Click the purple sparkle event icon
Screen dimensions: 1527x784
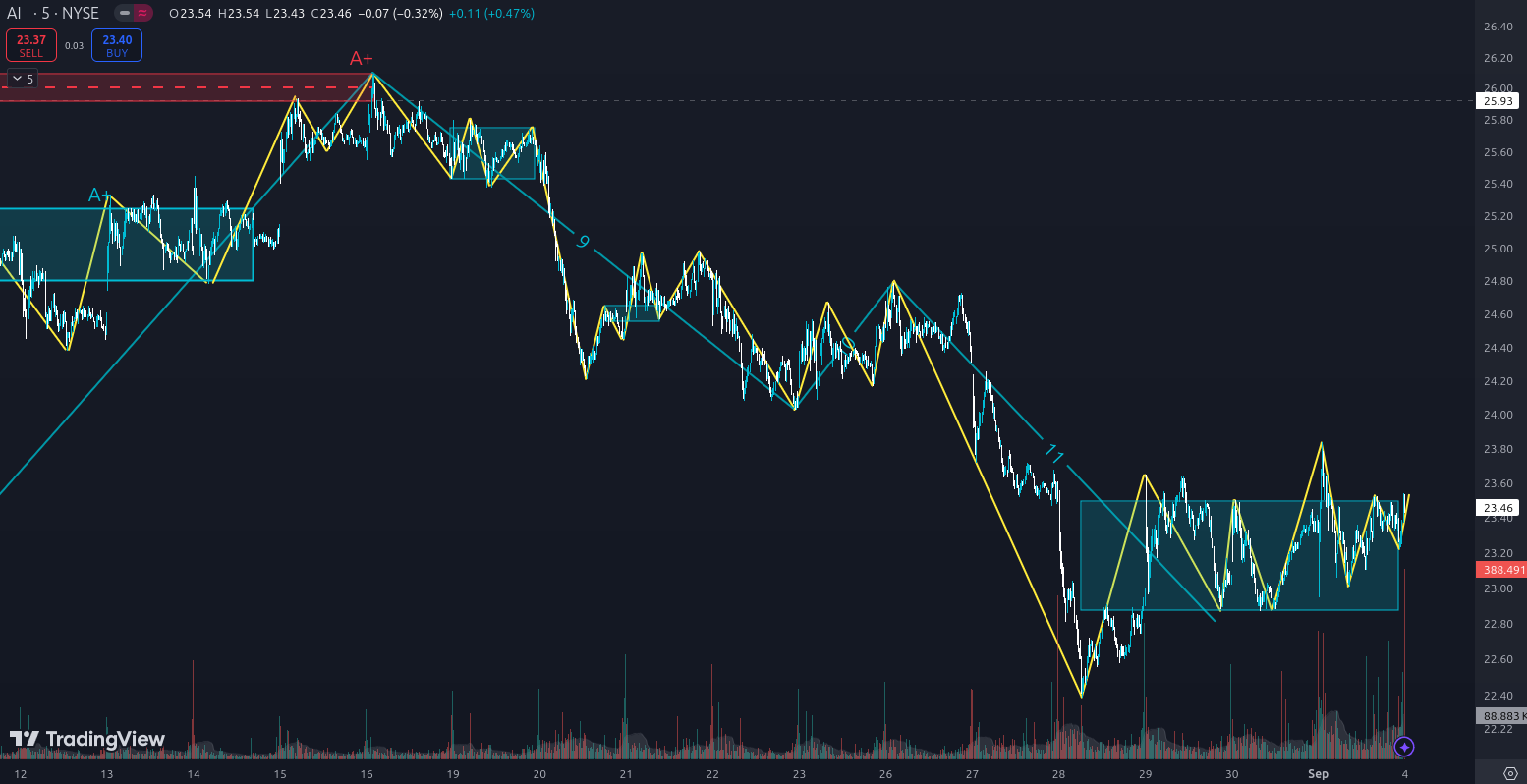1404,747
